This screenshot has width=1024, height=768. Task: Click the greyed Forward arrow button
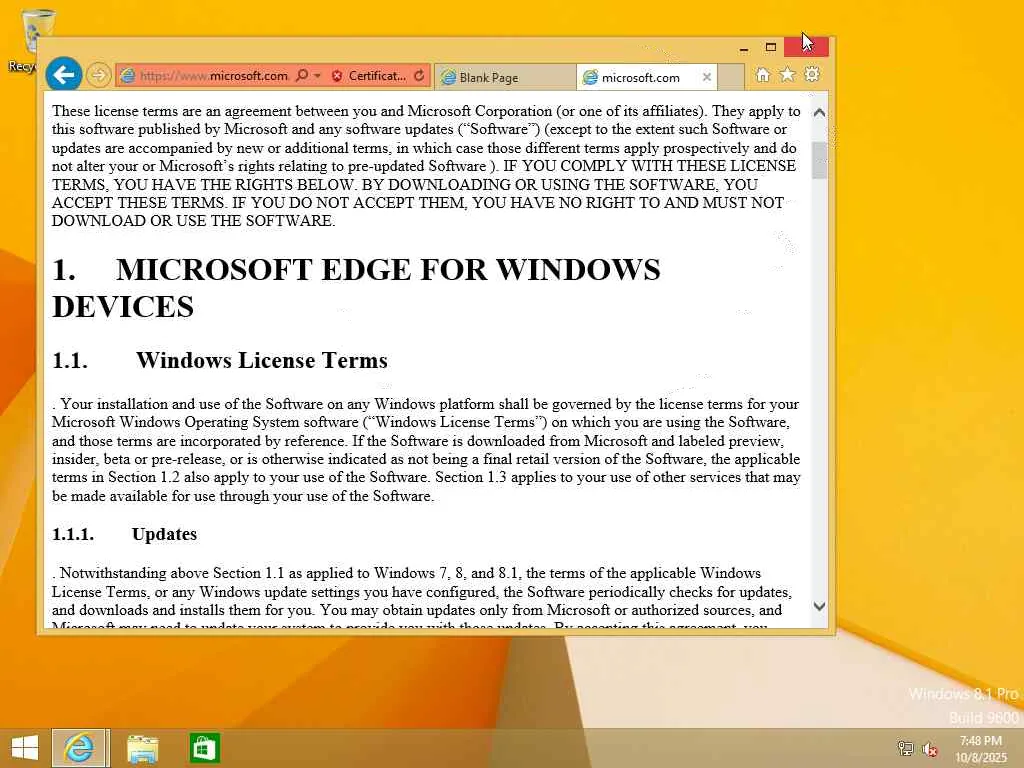coord(99,75)
